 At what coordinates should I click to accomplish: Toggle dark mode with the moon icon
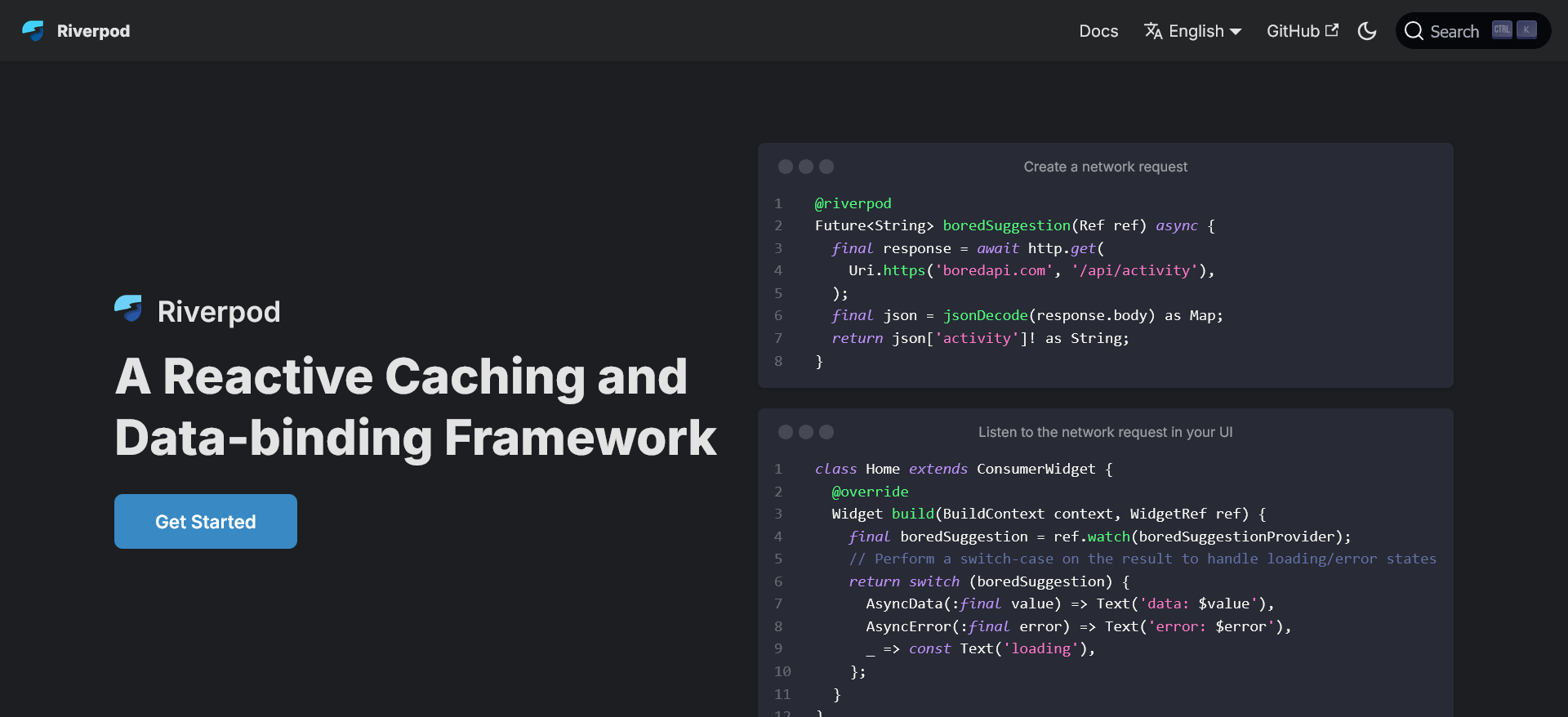[x=1367, y=31]
